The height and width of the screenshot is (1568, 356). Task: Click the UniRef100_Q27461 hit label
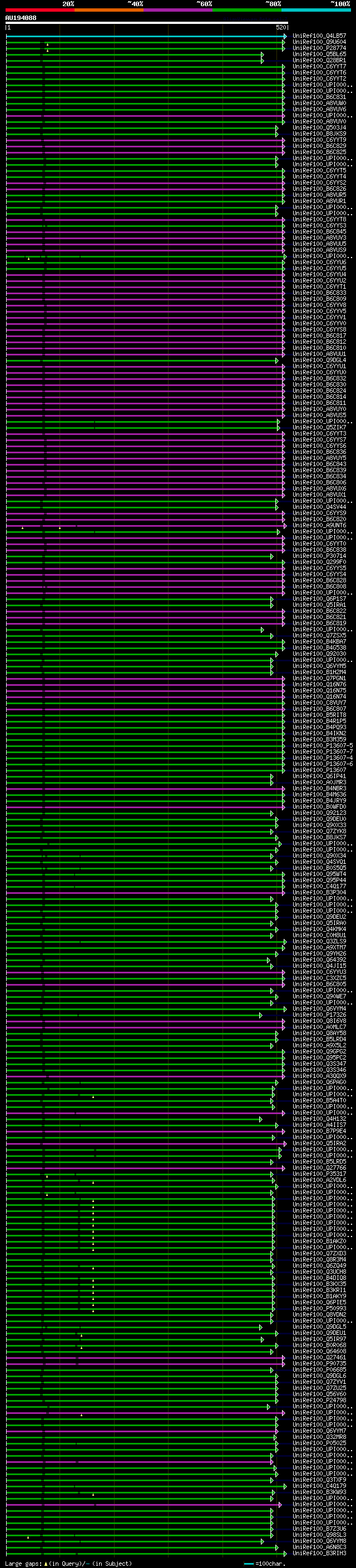point(319,1357)
